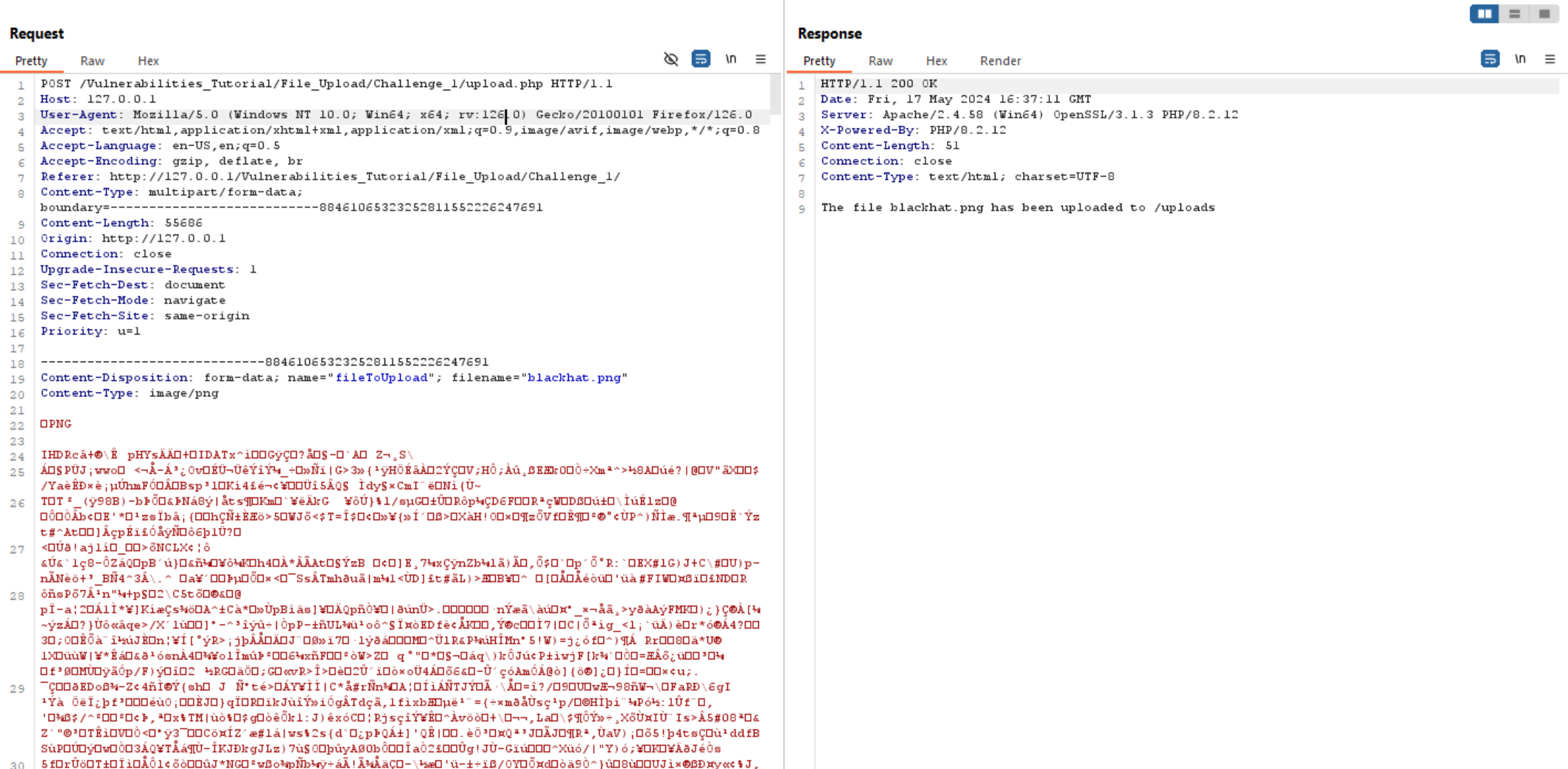Click the X-Powered-By: PHP/8.2.12 line
The image size is (1568, 769).
click(x=914, y=130)
